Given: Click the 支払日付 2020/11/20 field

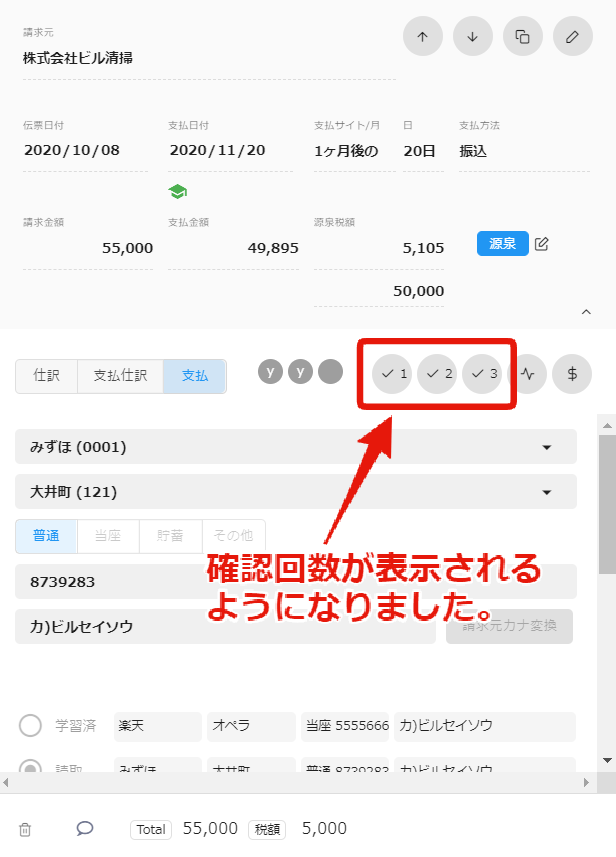Looking at the screenshot, I should coord(230,151).
